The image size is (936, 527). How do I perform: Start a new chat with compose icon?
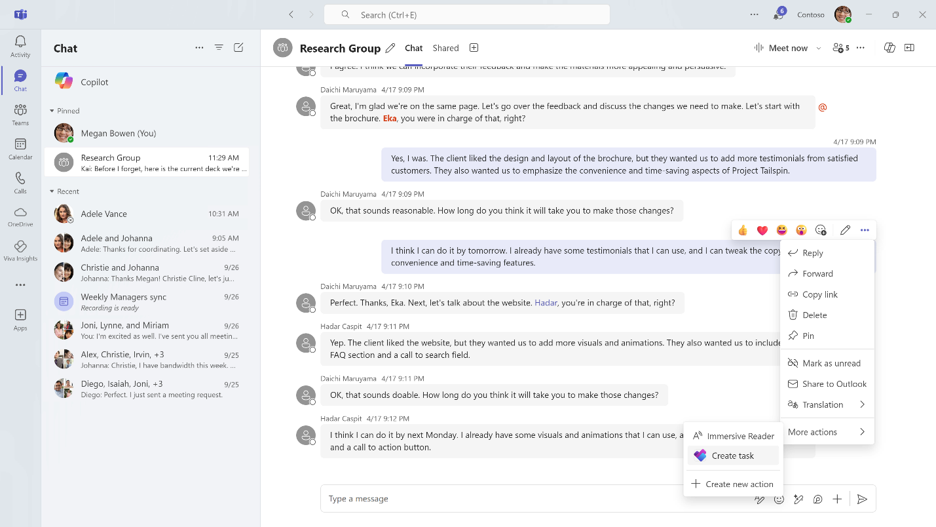pyautogui.click(x=238, y=48)
